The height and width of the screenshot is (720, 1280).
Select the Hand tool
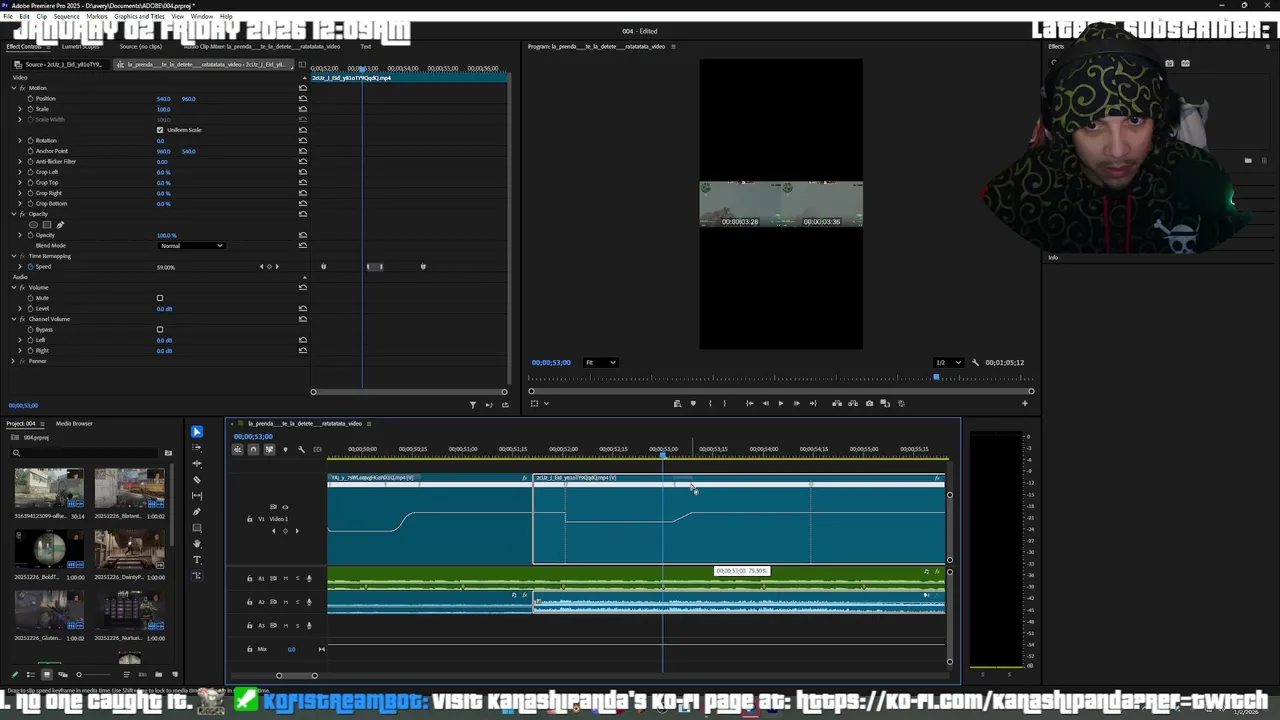coord(197,544)
